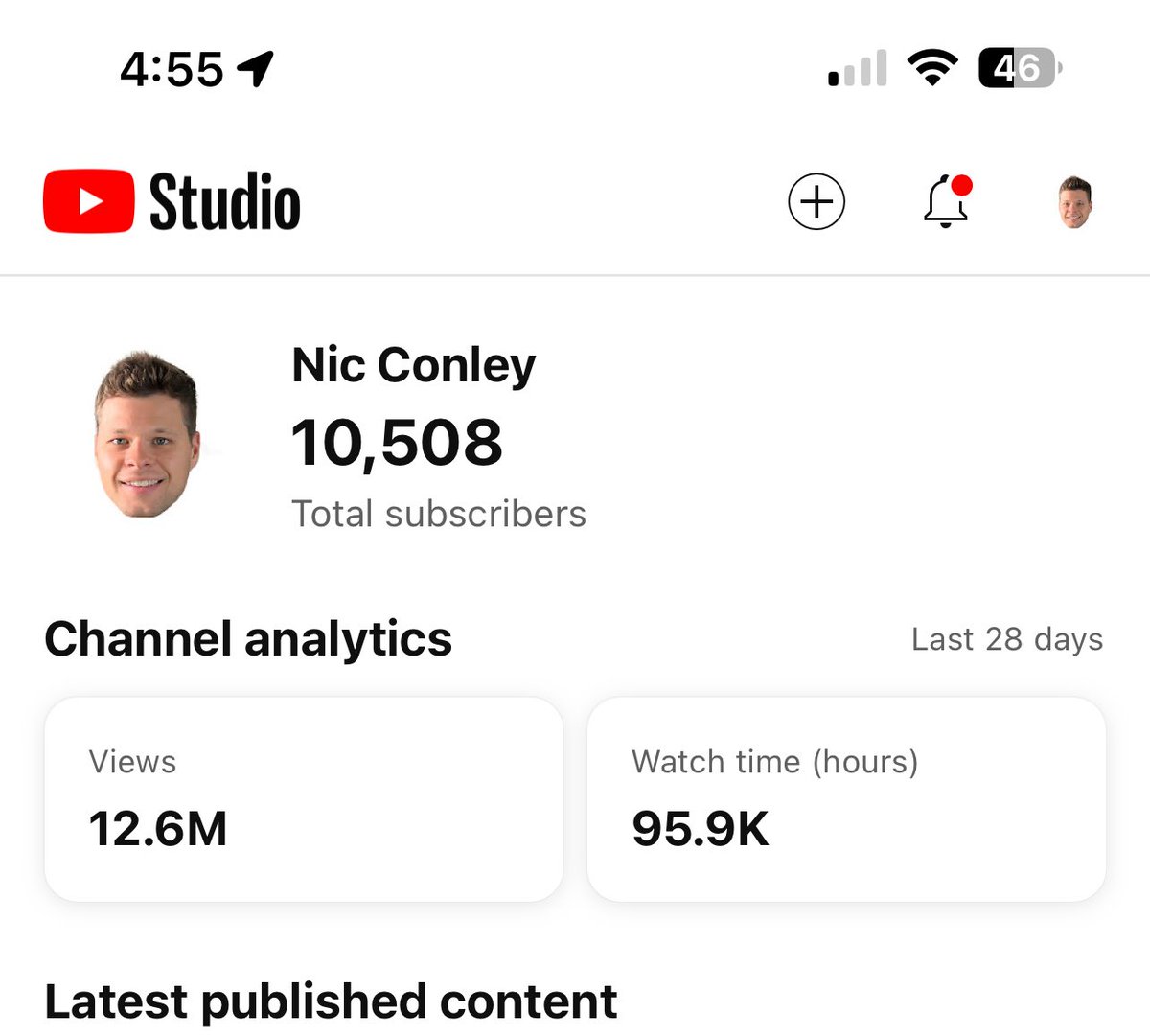The width and height of the screenshot is (1150, 1036).
Task: Open the Channel analytics heading
Action: [x=248, y=639]
